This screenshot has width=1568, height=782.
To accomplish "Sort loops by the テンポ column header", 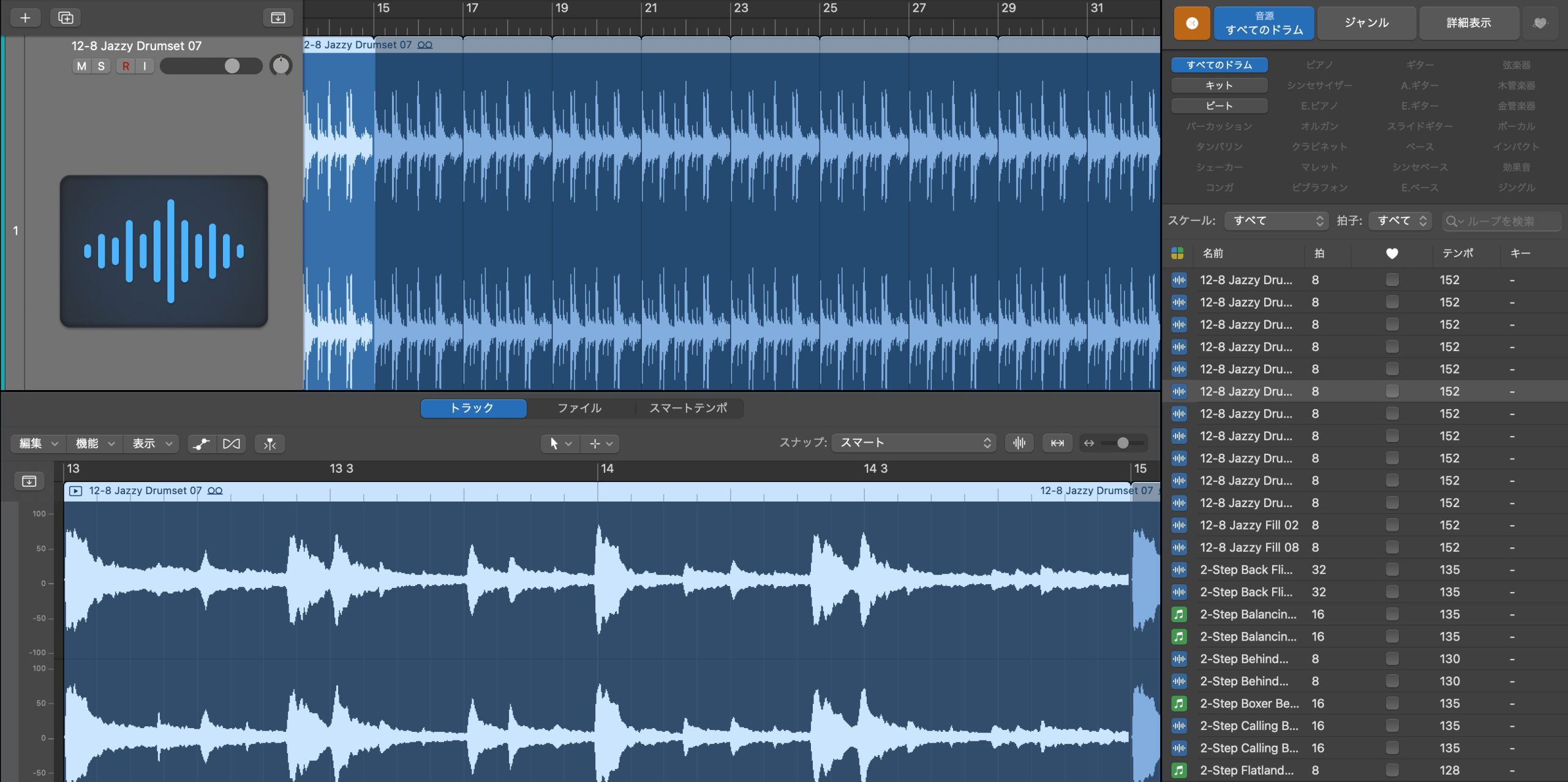I will coord(1458,254).
